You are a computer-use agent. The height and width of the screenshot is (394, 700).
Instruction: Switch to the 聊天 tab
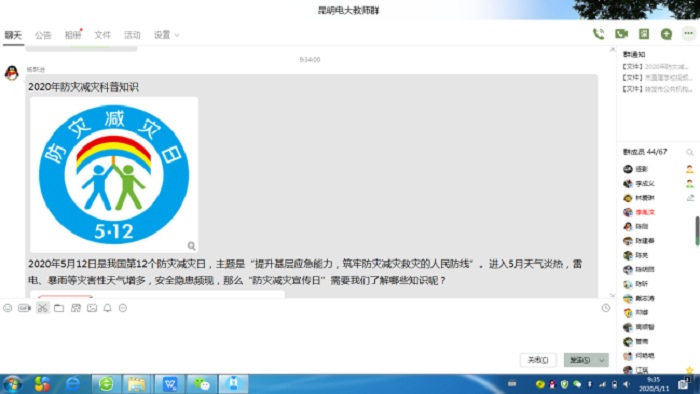tap(13, 35)
